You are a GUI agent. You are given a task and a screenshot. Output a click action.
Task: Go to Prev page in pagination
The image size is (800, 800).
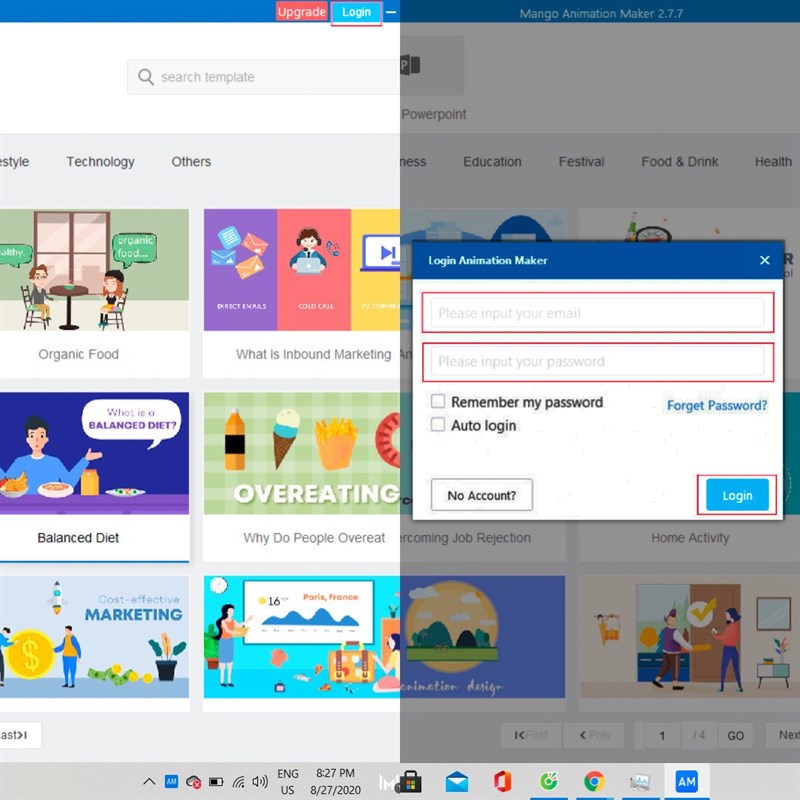tap(595, 735)
